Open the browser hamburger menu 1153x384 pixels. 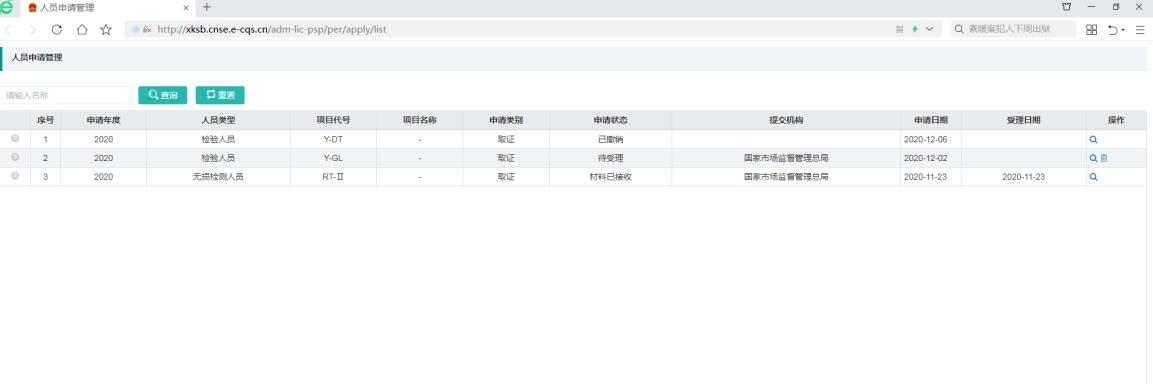[1140, 29]
